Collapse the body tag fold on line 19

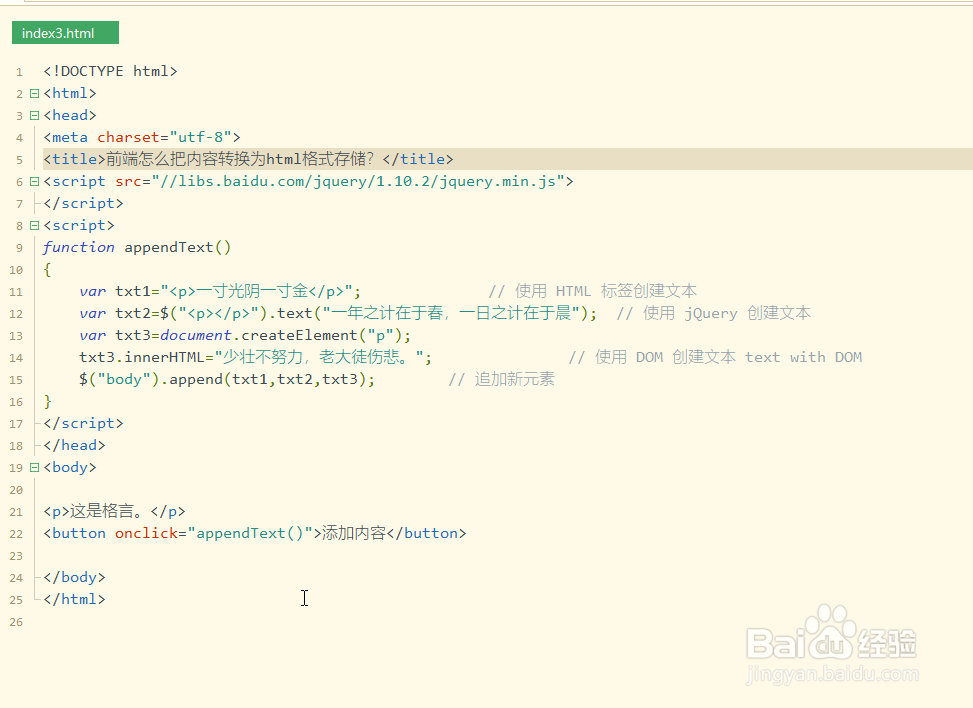35,468
